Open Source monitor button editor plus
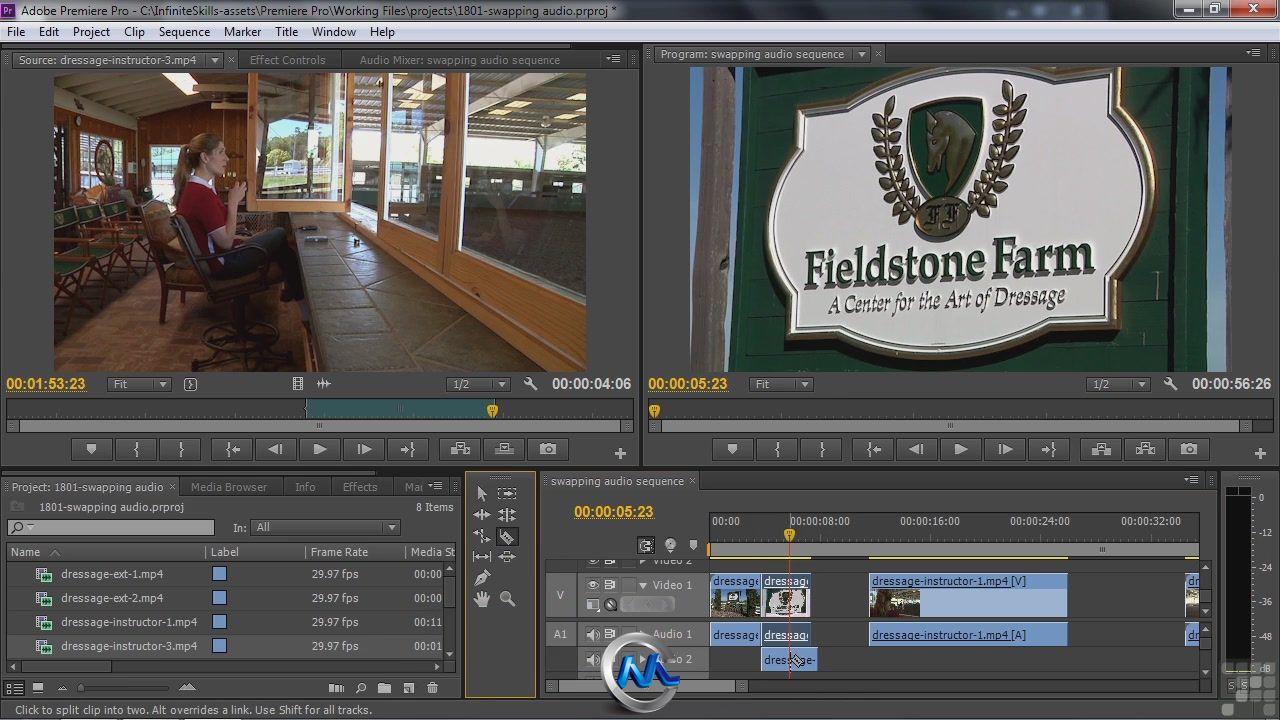This screenshot has height=720, width=1280. click(620, 454)
